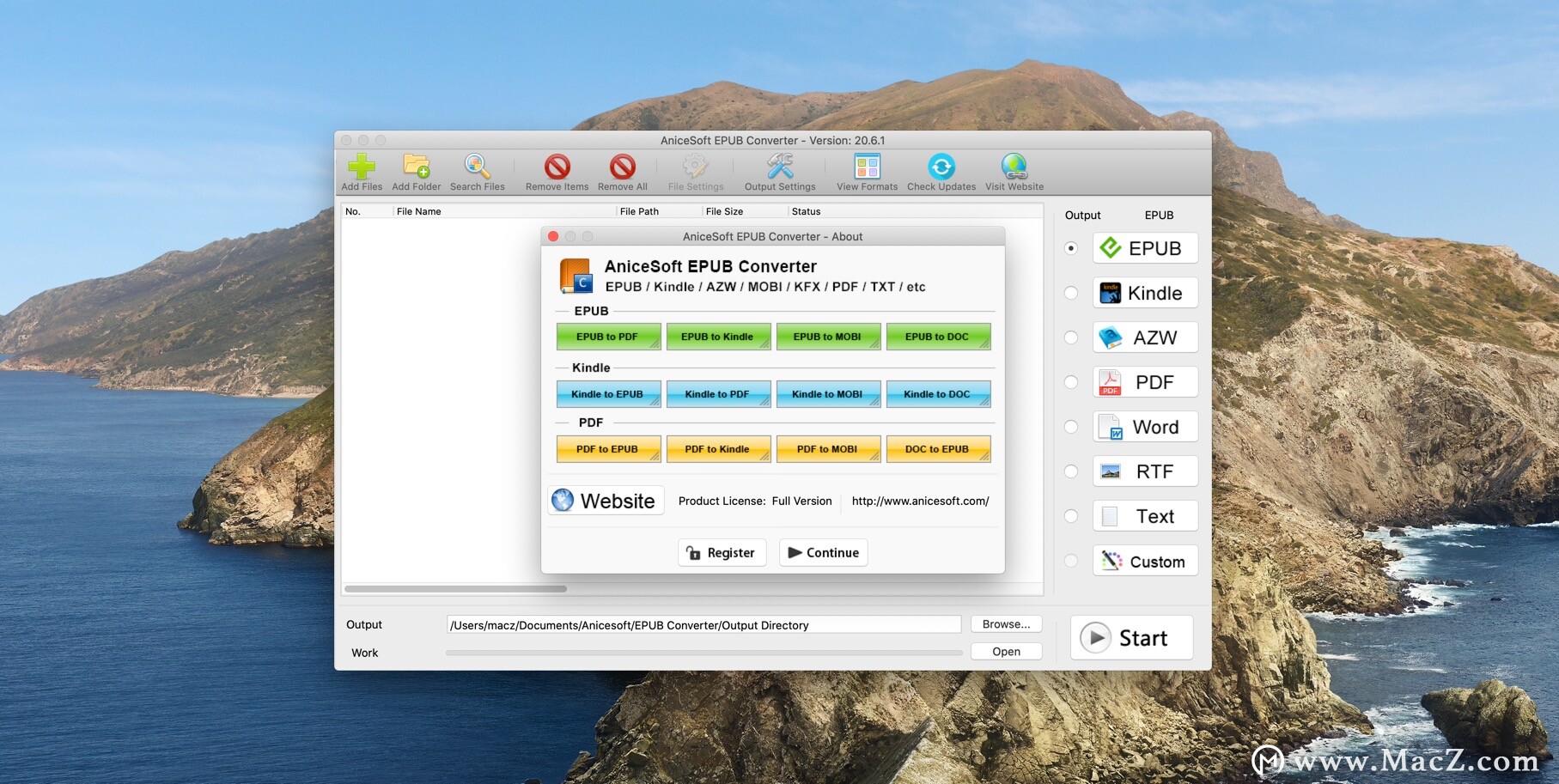Click the Work progress bar
The height and width of the screenshot is (784, 1559).
click(703, 653)
